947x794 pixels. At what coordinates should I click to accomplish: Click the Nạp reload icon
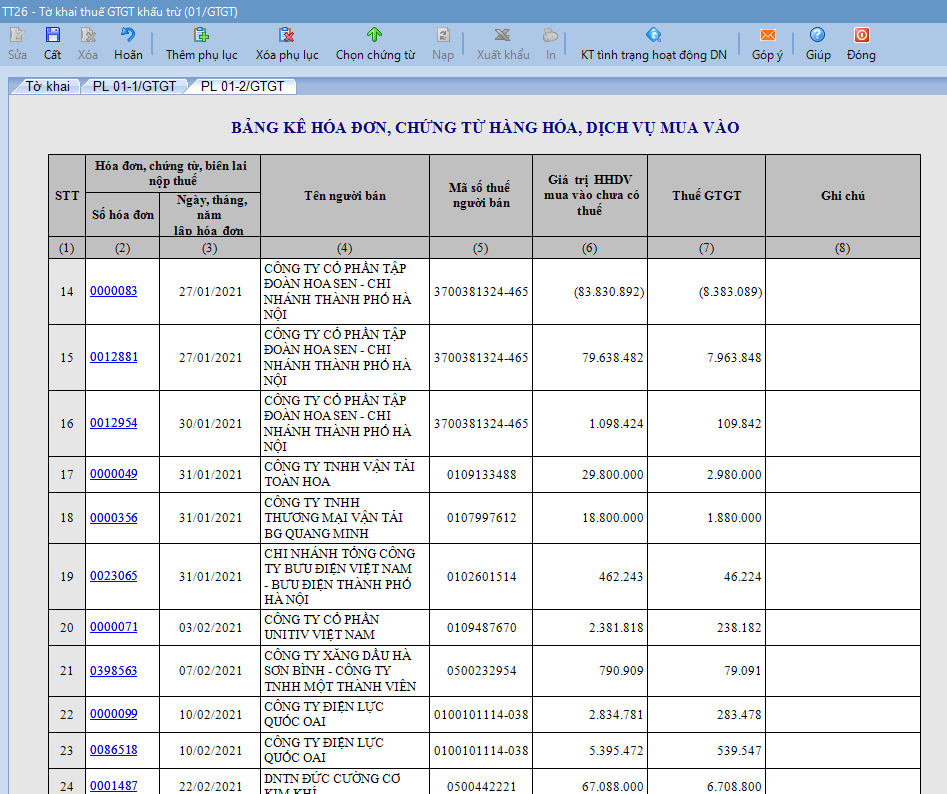[443, 35]
